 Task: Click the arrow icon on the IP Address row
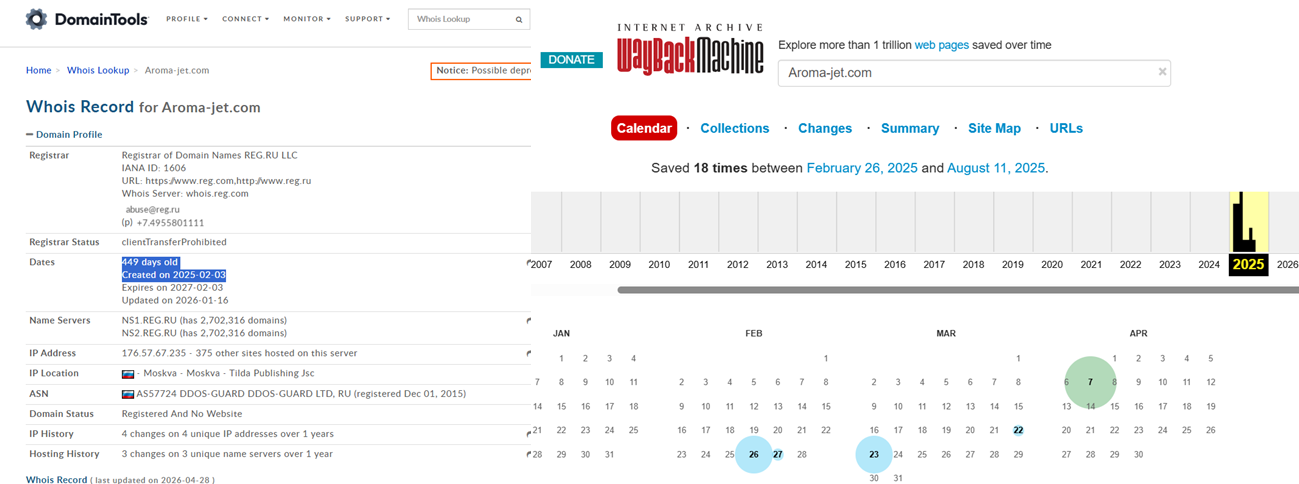528,353
